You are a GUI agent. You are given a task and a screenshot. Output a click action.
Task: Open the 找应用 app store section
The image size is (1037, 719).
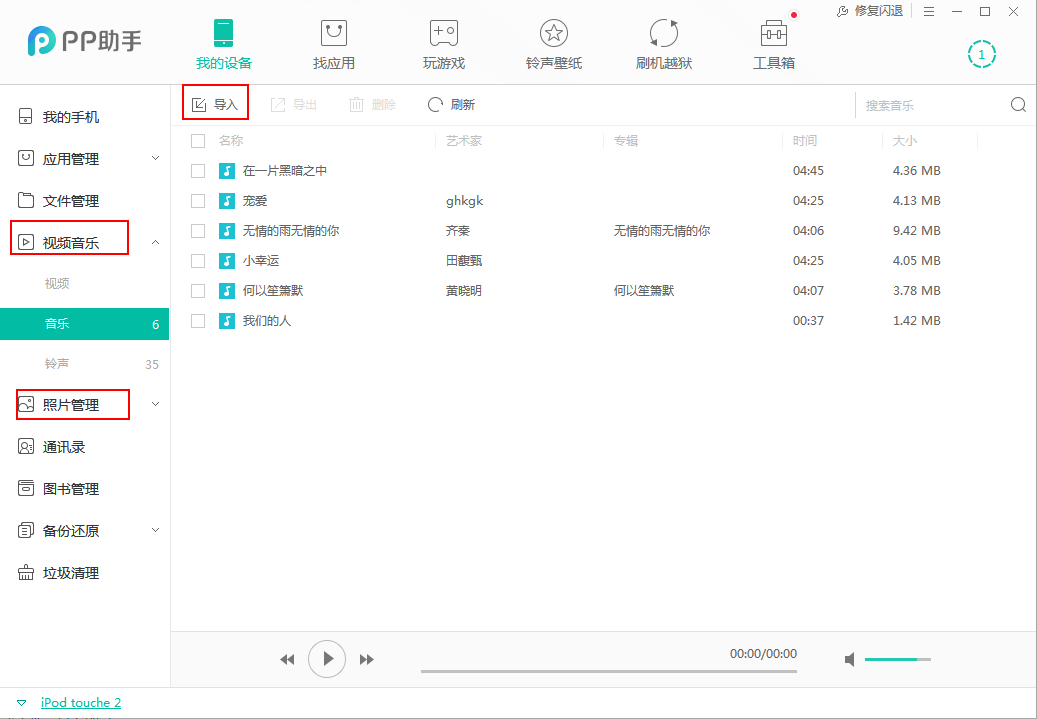pos(333,42)
